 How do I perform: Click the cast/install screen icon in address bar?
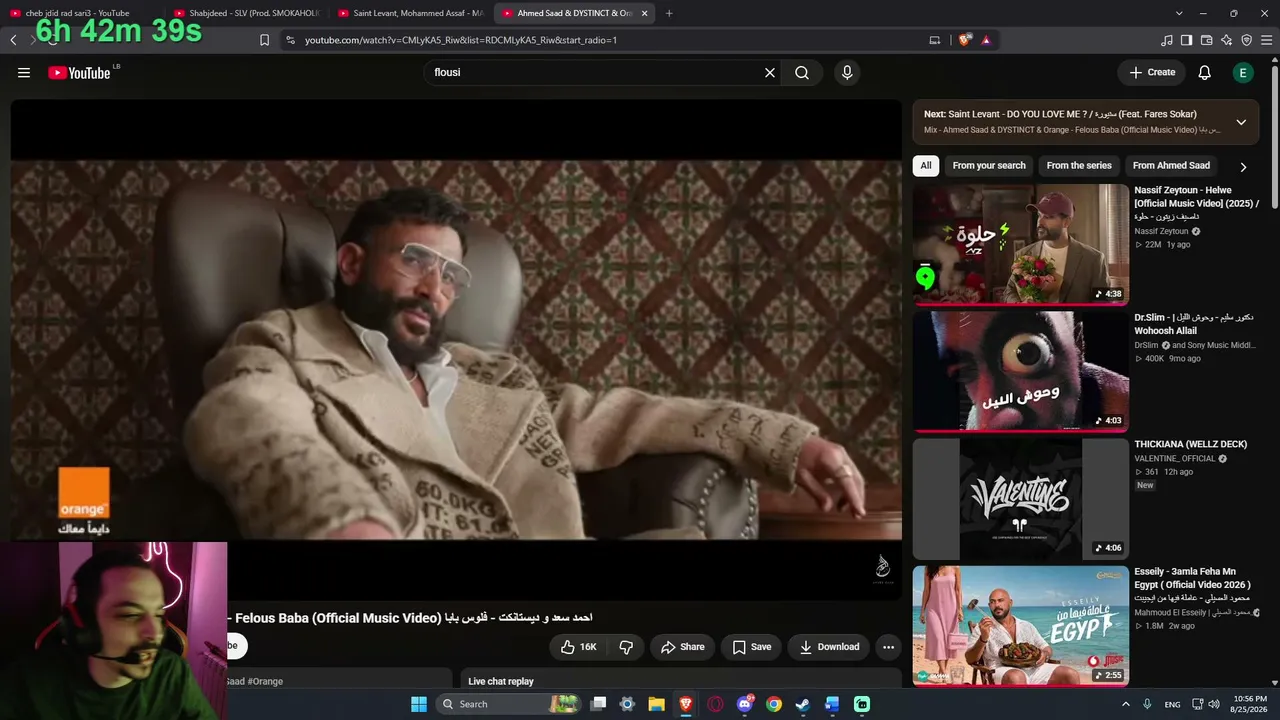pos(935,40)
